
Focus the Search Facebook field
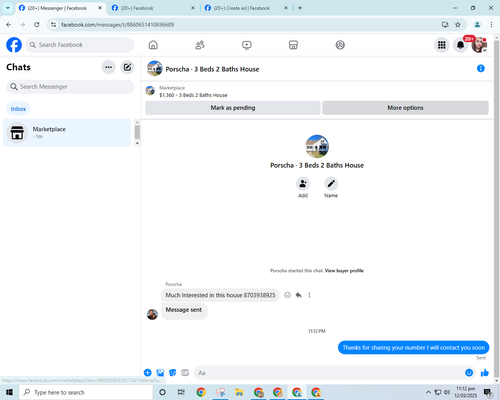pos(80,45)
